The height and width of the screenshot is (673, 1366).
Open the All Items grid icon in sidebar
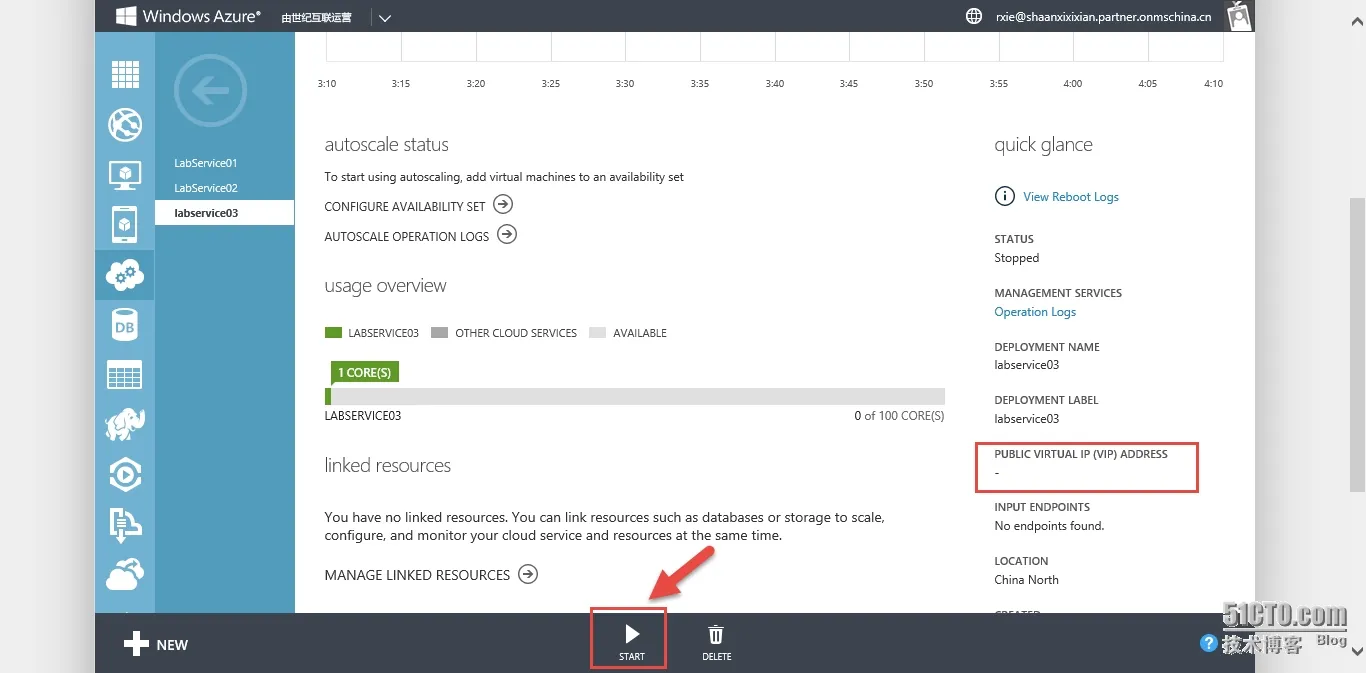point(125,74)
